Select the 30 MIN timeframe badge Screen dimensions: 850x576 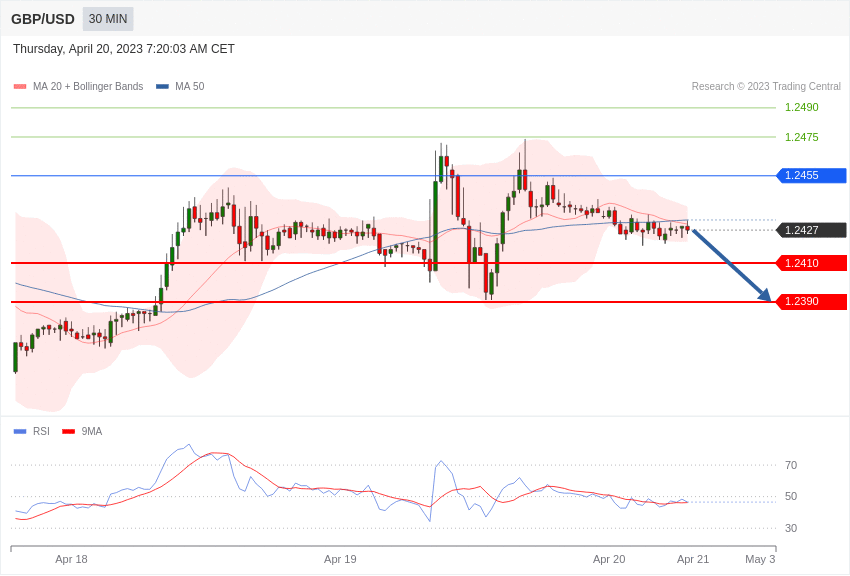coord(108,19)
